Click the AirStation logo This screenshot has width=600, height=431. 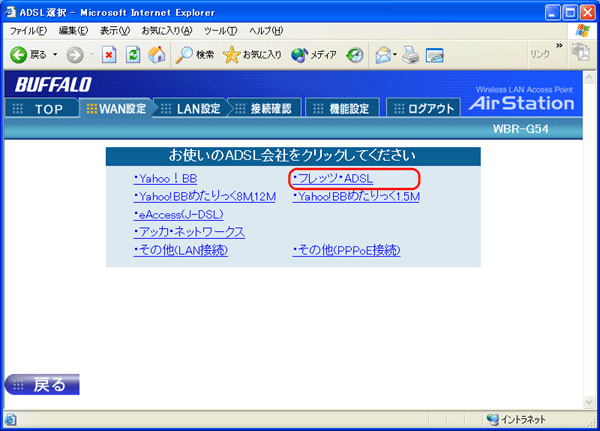(522, 103)
